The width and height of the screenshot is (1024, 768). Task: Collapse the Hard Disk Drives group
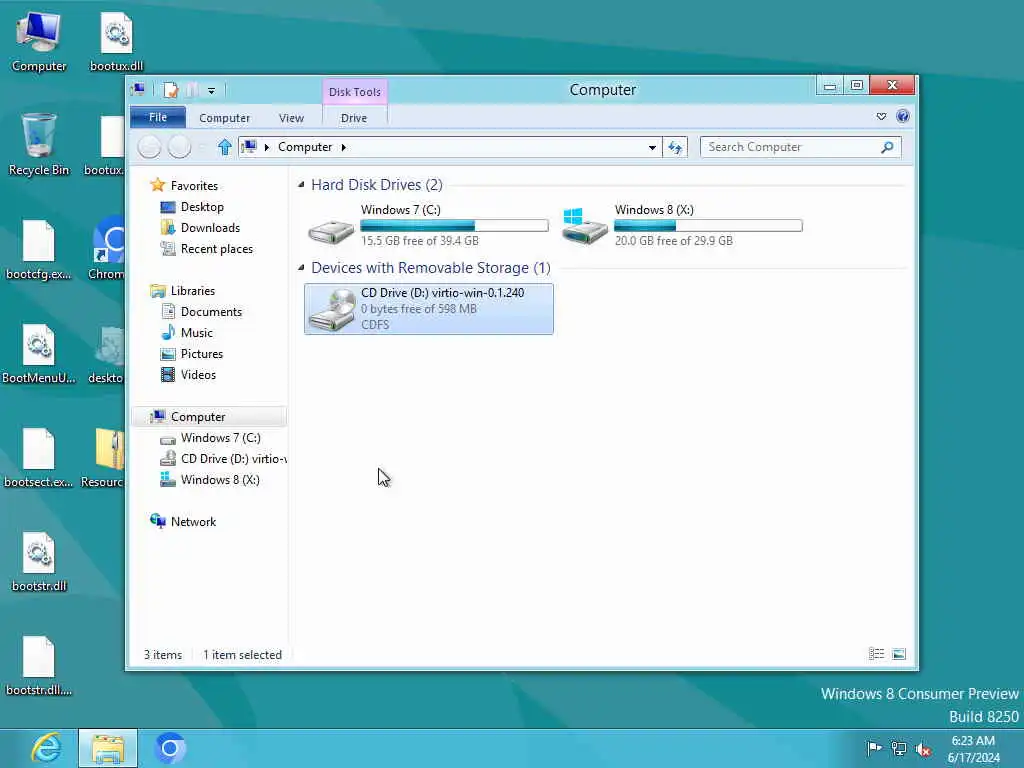[x=301, y=185]
